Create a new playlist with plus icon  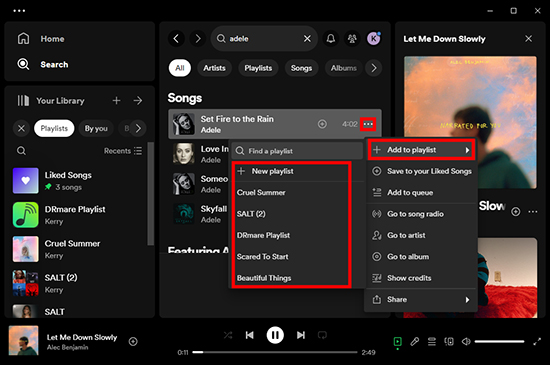[x=116, y=101]
